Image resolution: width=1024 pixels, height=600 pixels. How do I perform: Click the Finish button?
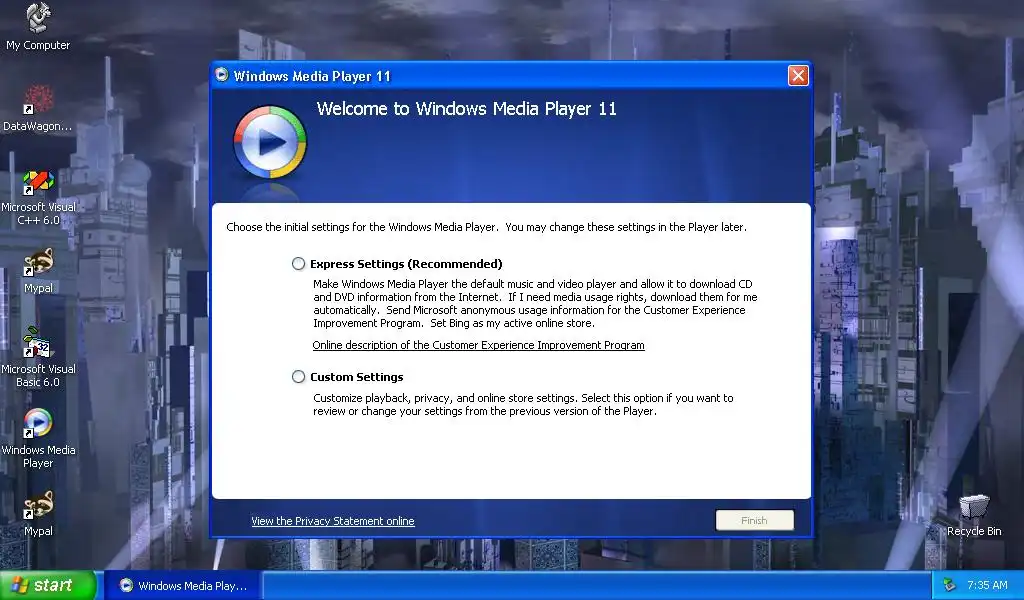[x=754, y=520]
